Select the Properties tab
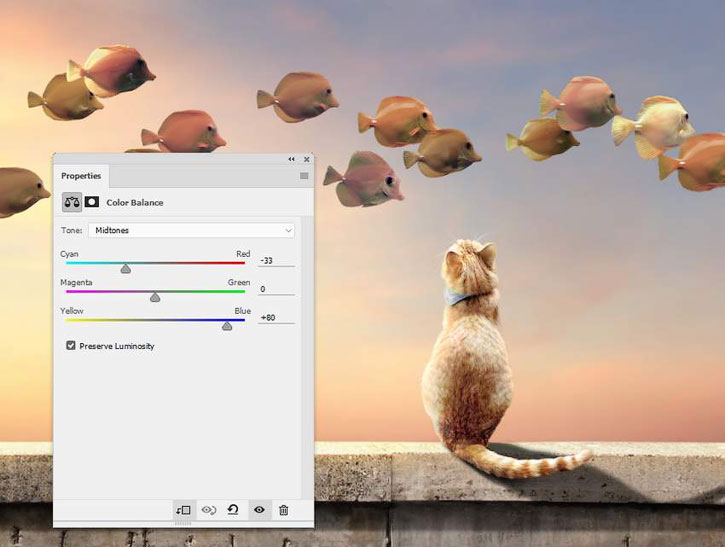 [81, 176]
